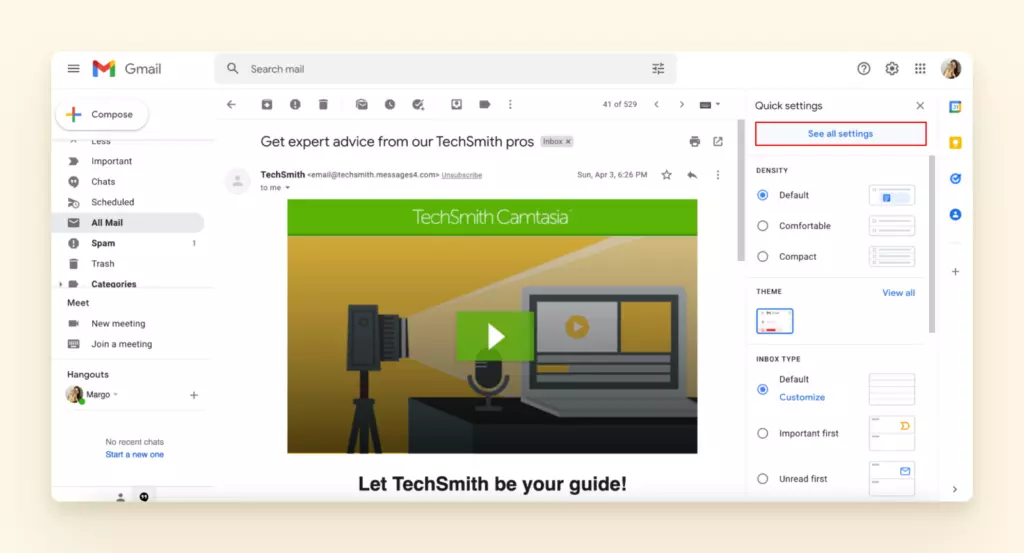Image resolution: width=1024 pixels, height=553 pixels.
Task: Select Compact density option
Action: [762, 257]
